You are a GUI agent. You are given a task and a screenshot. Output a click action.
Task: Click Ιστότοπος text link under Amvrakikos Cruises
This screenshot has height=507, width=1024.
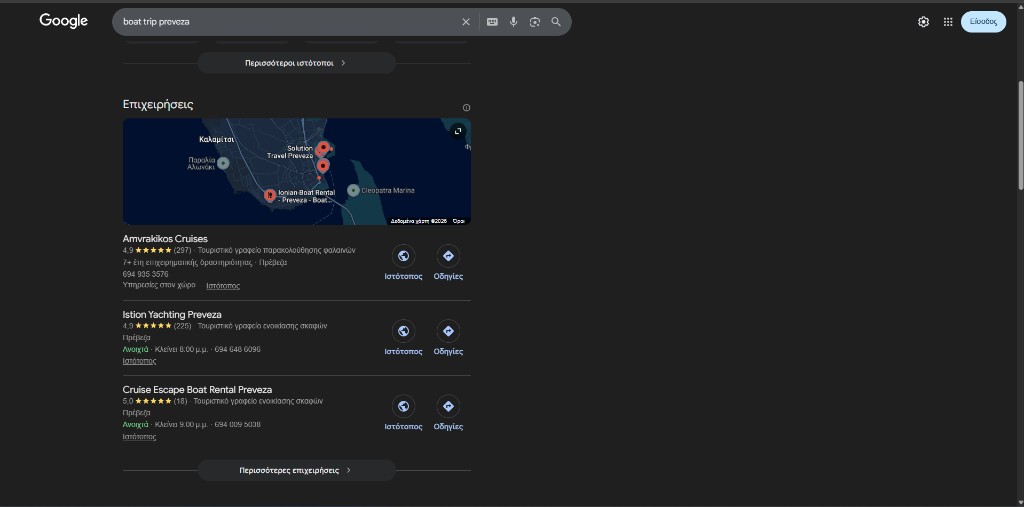pyautogui.click(x=223, y=286)
